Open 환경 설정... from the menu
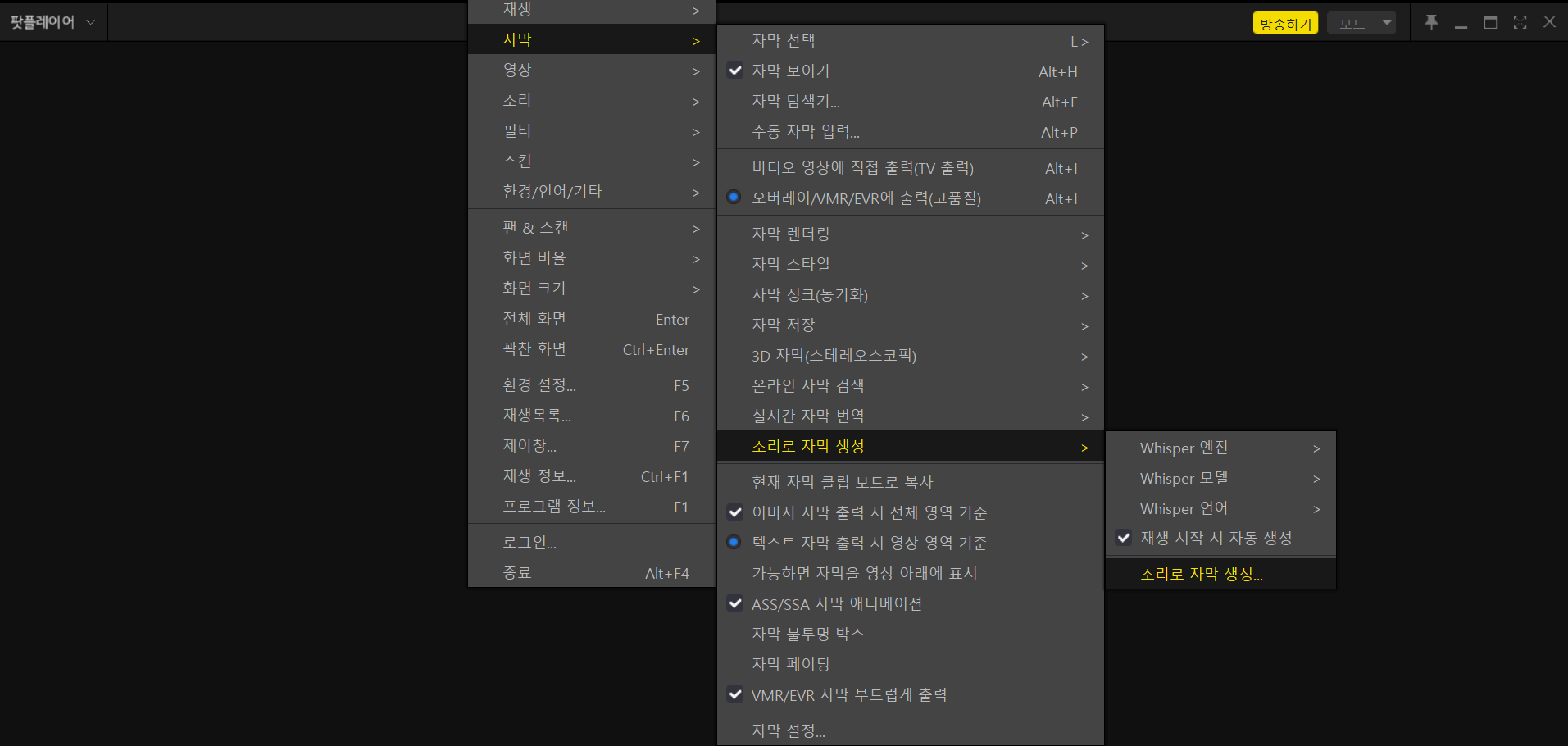 [540, 384]
